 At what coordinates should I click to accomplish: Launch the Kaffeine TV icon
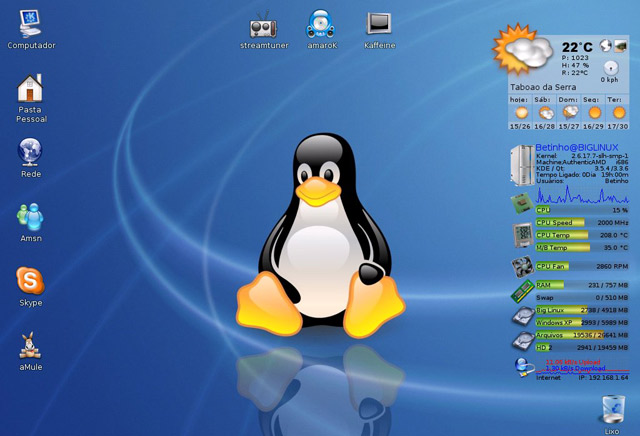tap(379, 23)
